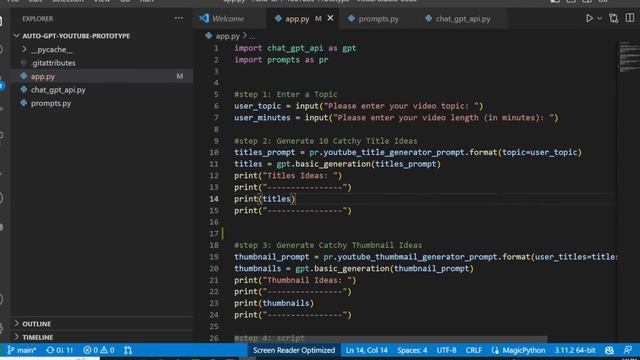This screenshot has width=640, height=360.
Task: Open Explorer views and more actions menu
Action: click(x=178, y=18)
